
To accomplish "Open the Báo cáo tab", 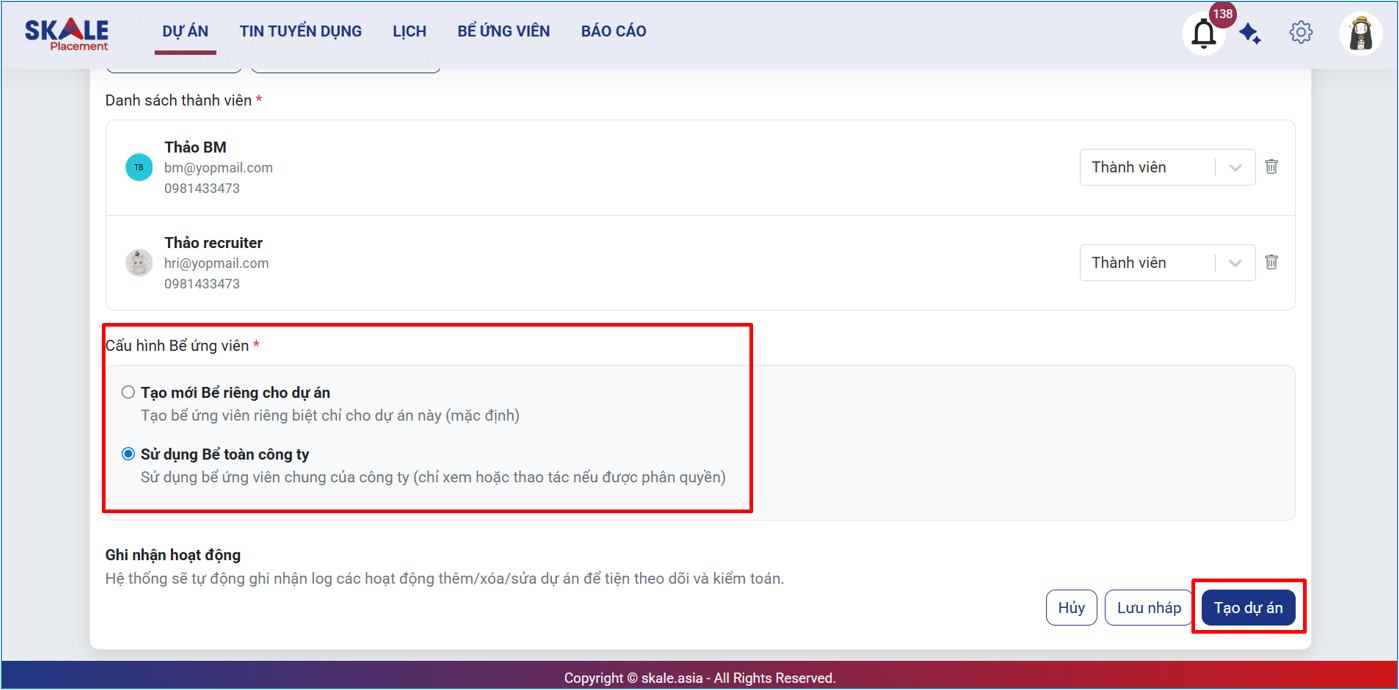I will (x=613, y=32).
